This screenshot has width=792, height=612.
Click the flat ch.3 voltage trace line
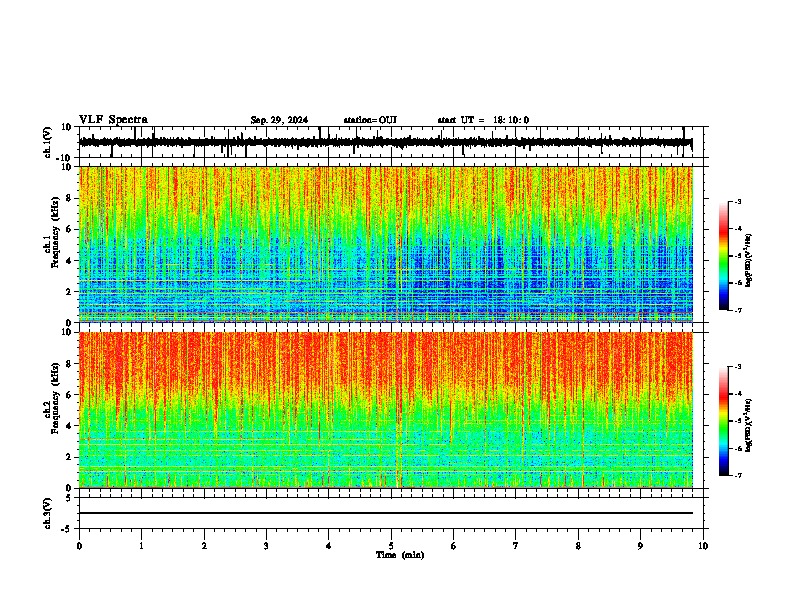click(385, 513)
